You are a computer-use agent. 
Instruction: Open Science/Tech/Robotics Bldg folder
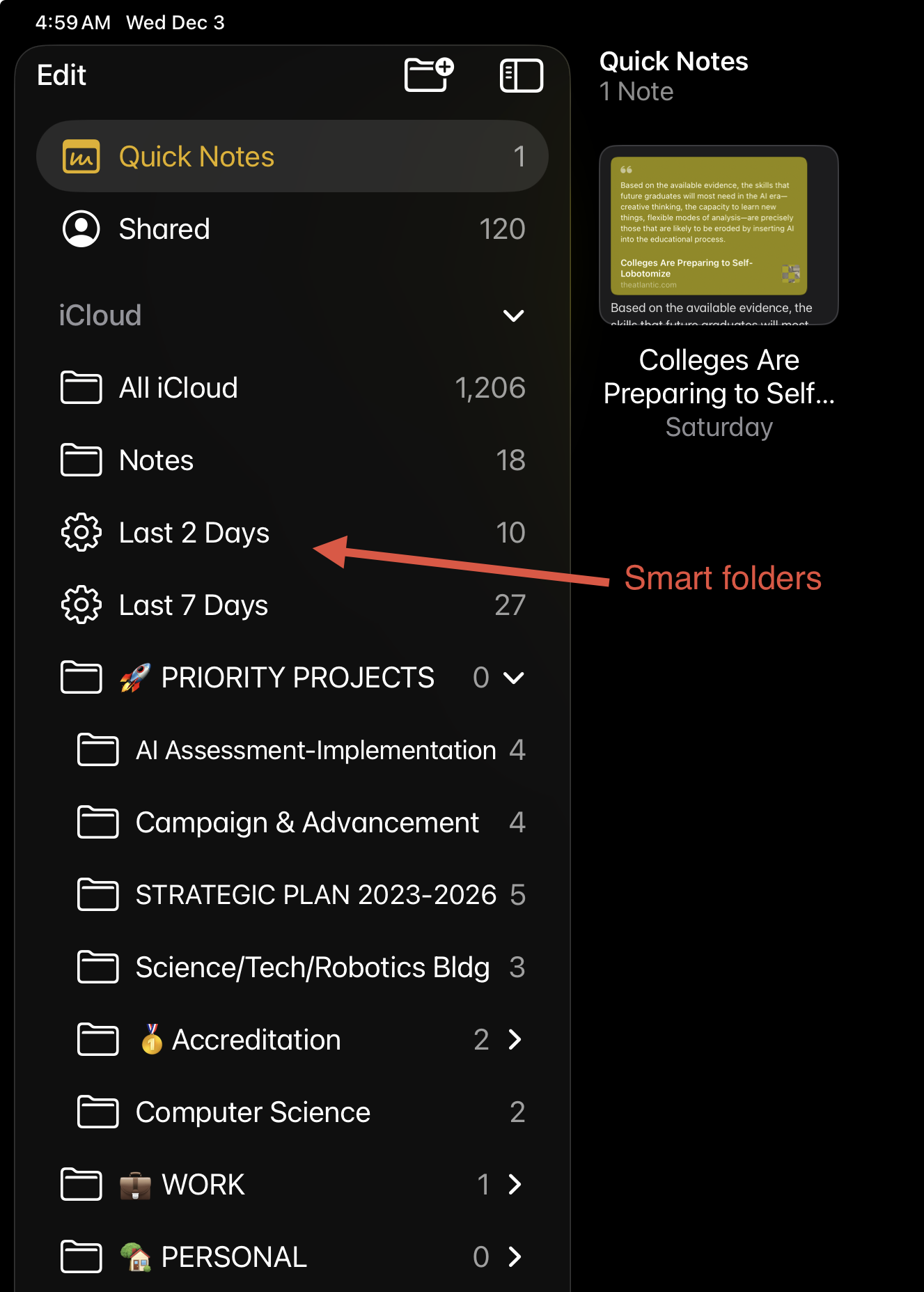pos(313,967)
